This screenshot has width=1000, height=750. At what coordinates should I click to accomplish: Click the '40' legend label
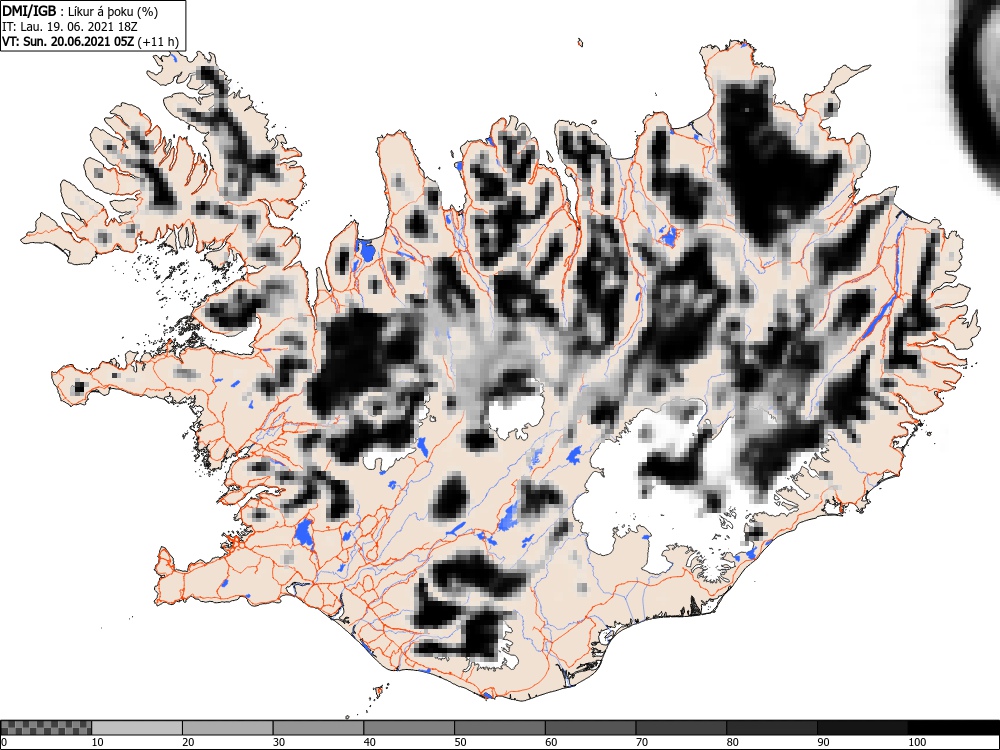pyautogui.click(x=369, y=742)
